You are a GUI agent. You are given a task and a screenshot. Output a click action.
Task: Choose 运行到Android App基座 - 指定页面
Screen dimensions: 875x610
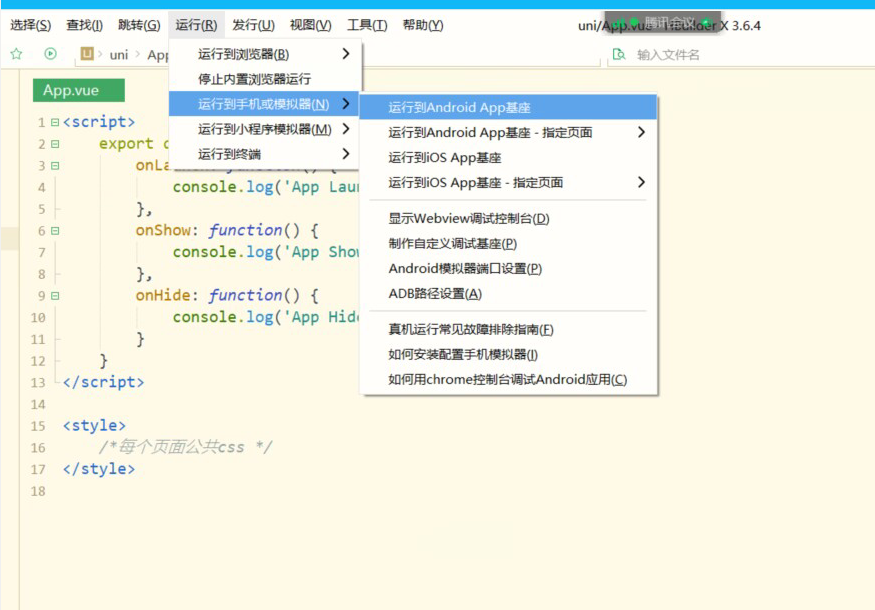[508, 132]
